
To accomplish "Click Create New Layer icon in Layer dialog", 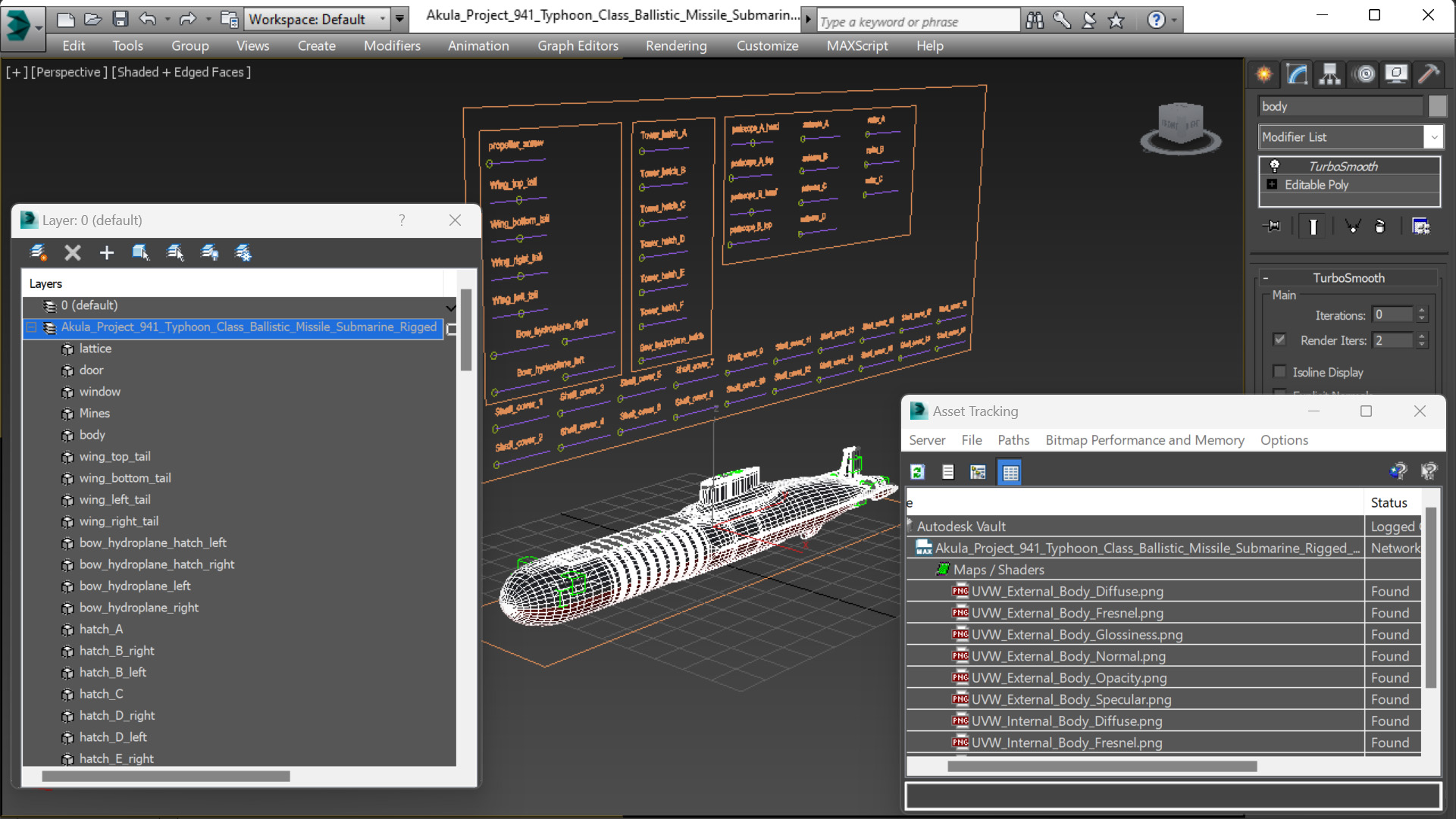I will pos(38,252).
